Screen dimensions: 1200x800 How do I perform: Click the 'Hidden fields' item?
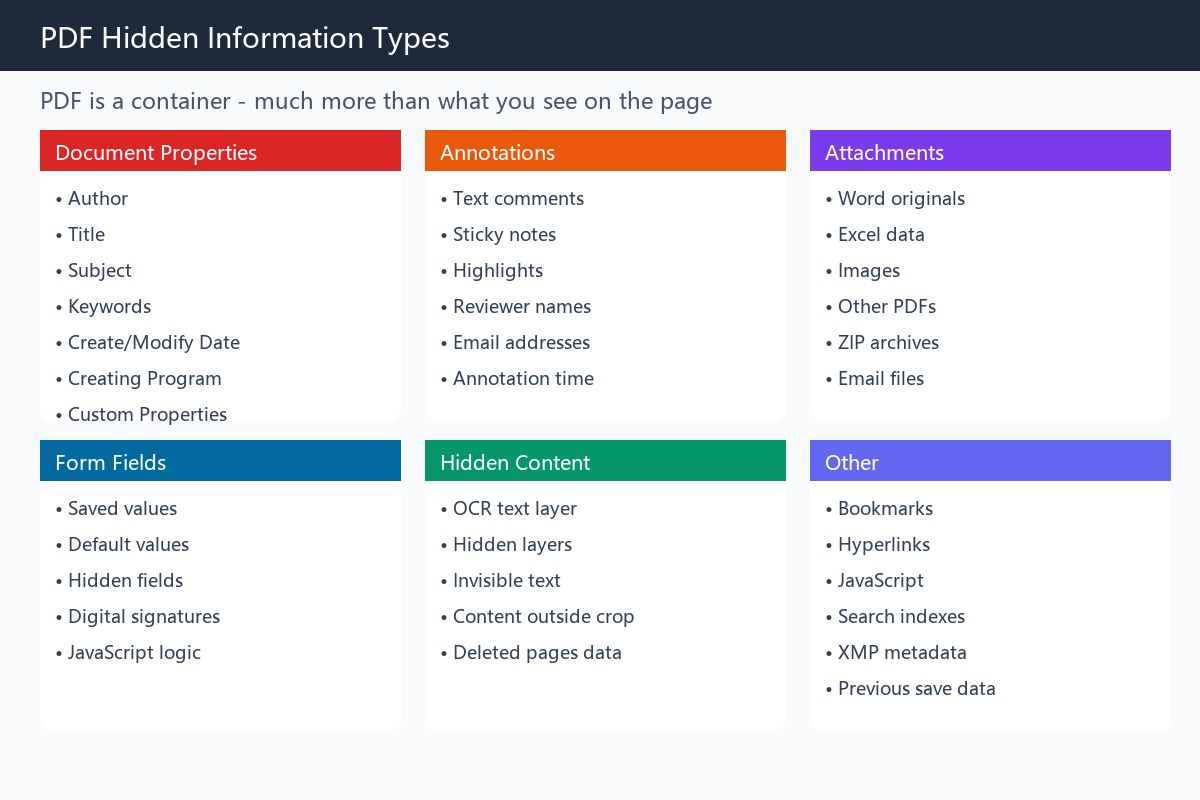(x=119, y=580)
